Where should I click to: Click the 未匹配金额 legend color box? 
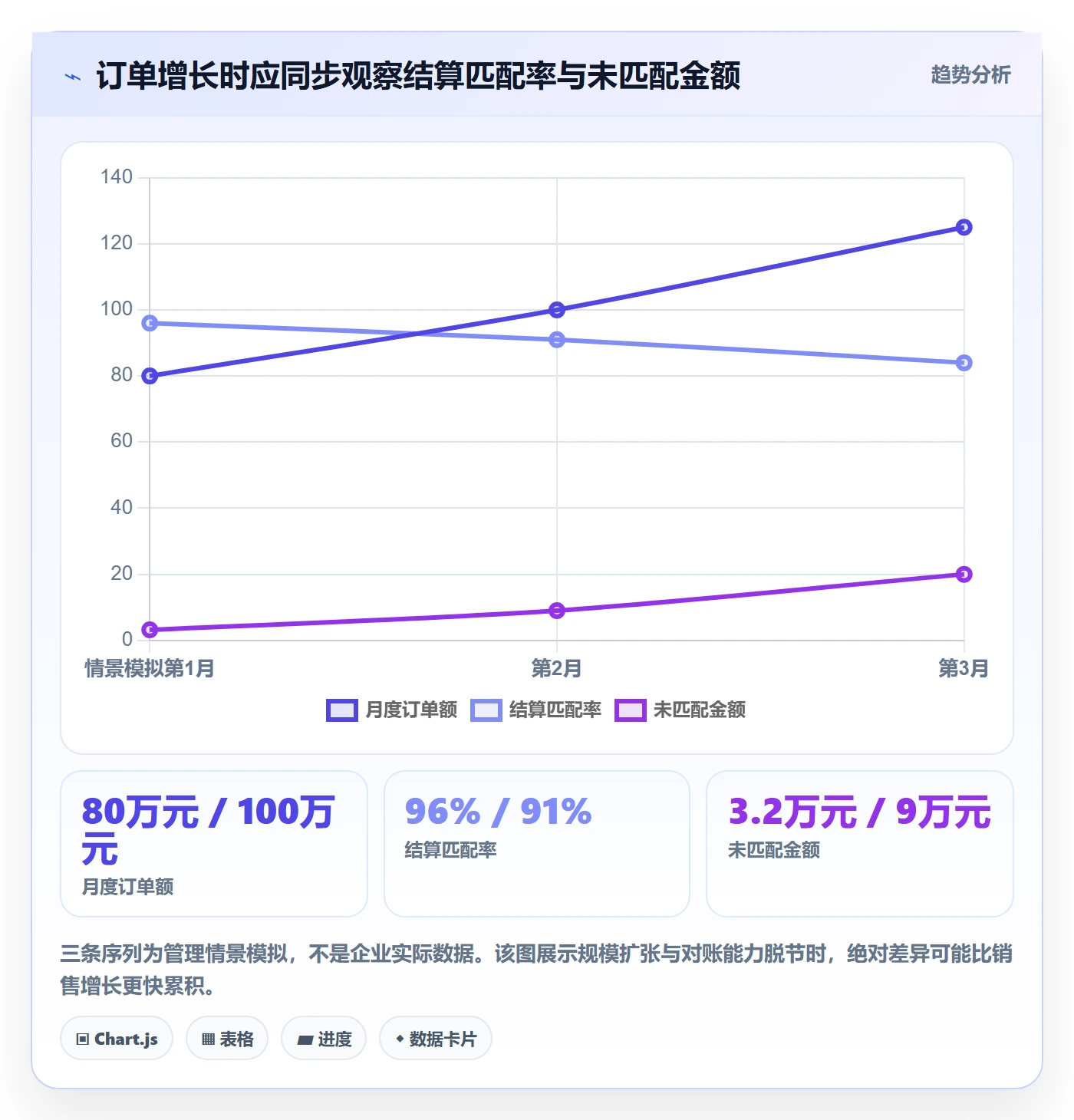pyautogui.click(x=631, y=710)
